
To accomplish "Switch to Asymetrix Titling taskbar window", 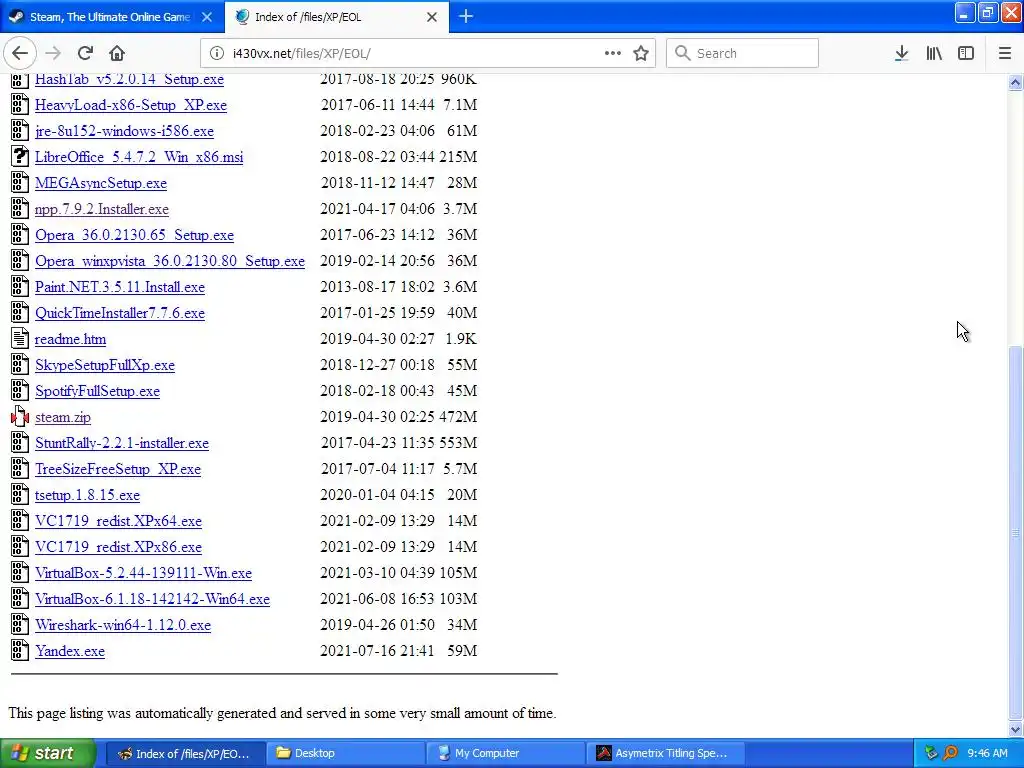I will (666, 753).
